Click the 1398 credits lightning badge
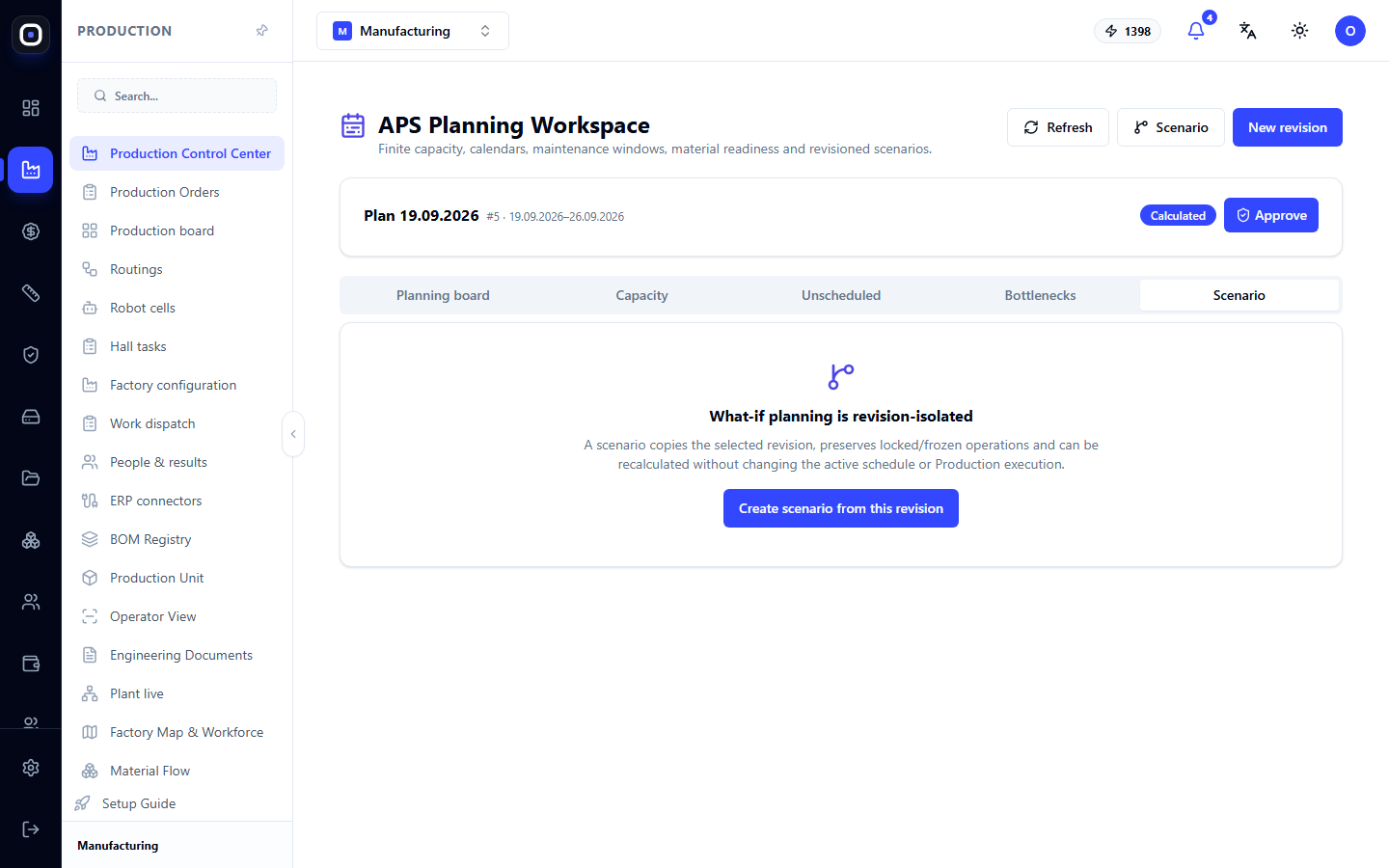Viewport: 1389px width, 868px height. tap(1128, 31)
